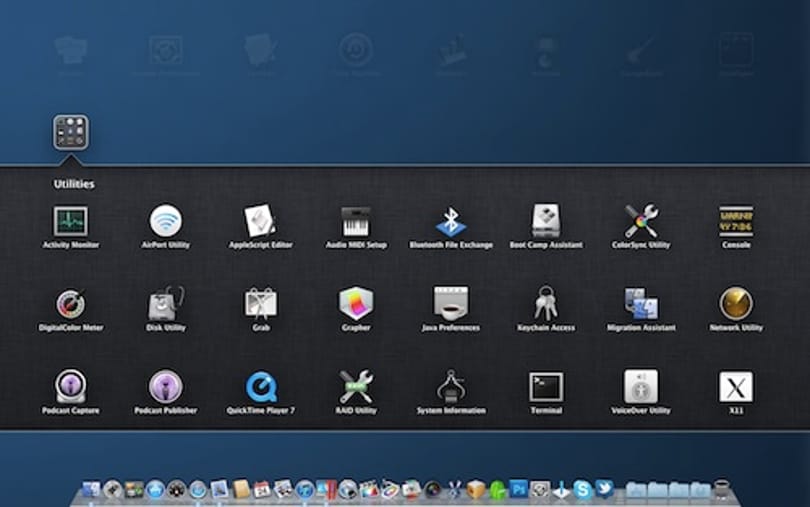
Task: Open Twitter app in the Dock
Action: pos(604,489)
